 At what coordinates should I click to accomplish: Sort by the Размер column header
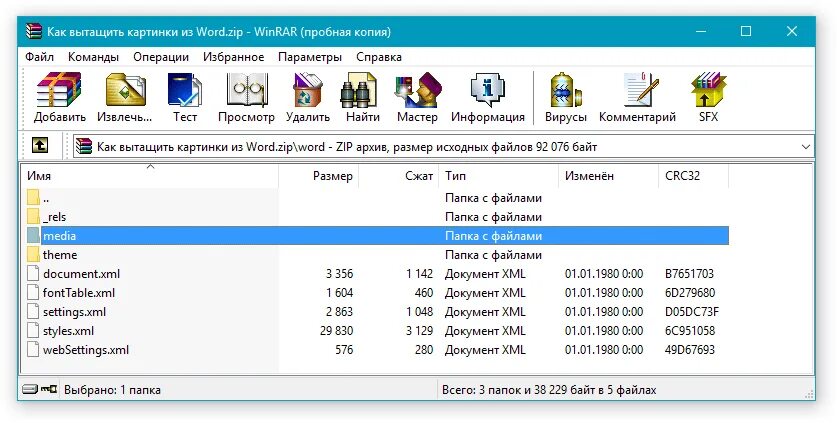[x=318, y=176]
